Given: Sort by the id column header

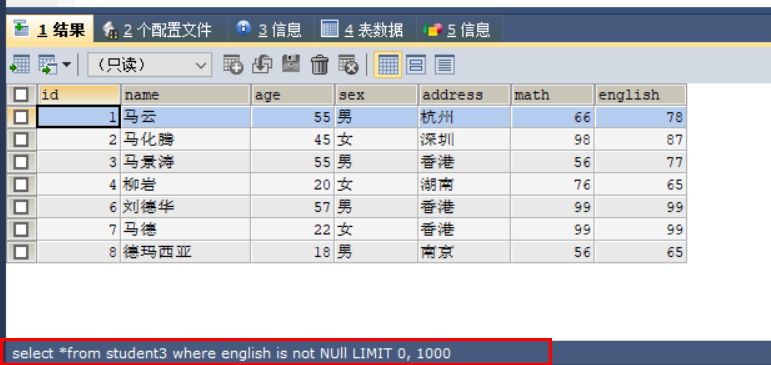Looking at the screenshot, I should click(x=79, y=94).
